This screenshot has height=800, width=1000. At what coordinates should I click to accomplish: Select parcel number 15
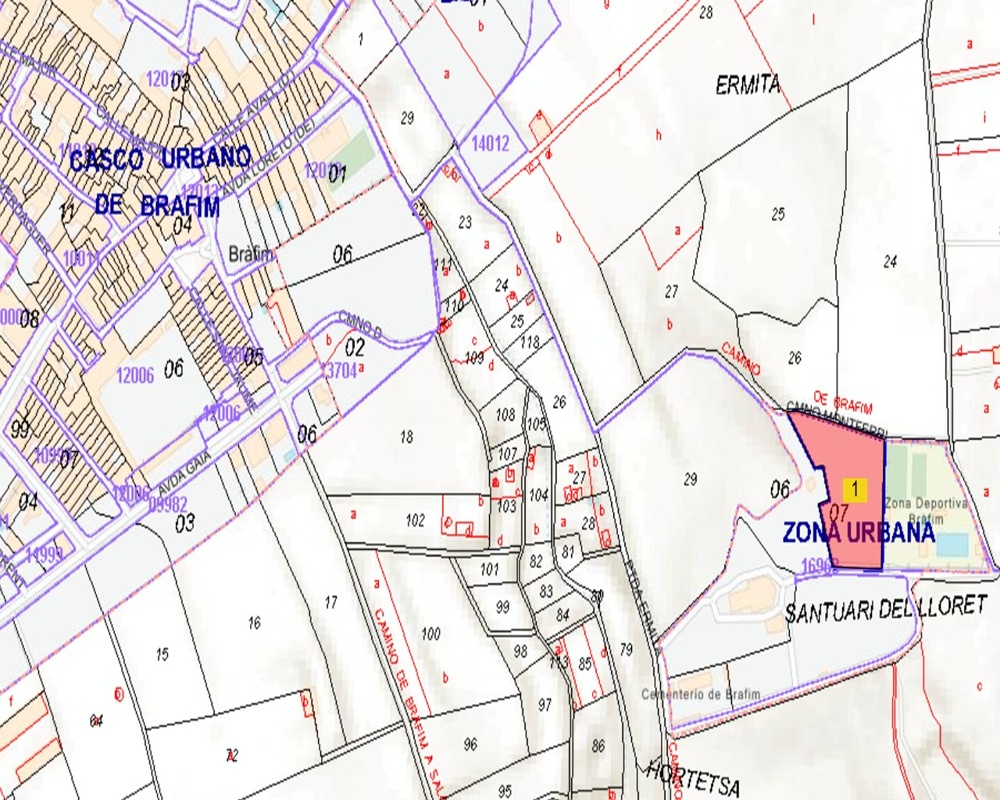162,654
